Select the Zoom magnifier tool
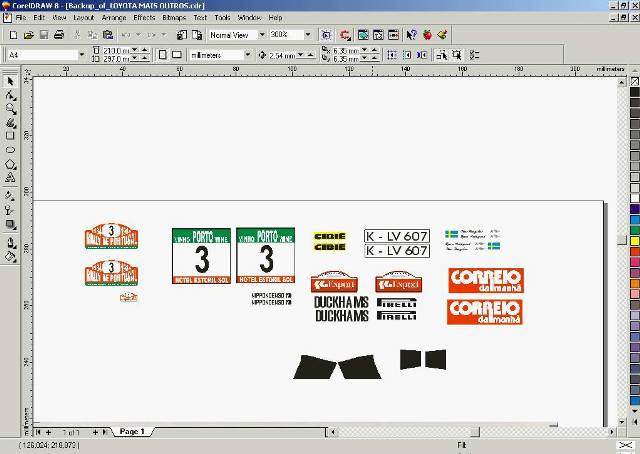Screen dimensions: 640x454 [10, 109]
